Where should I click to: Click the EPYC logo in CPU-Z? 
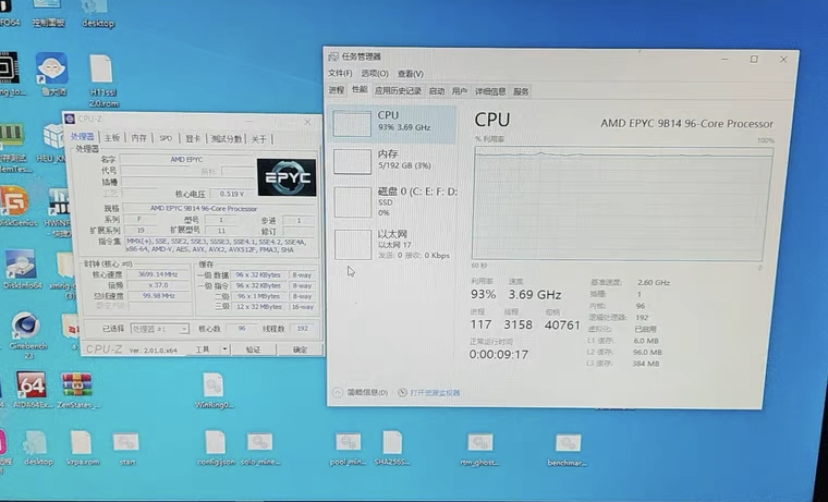[x=287, y=178]
